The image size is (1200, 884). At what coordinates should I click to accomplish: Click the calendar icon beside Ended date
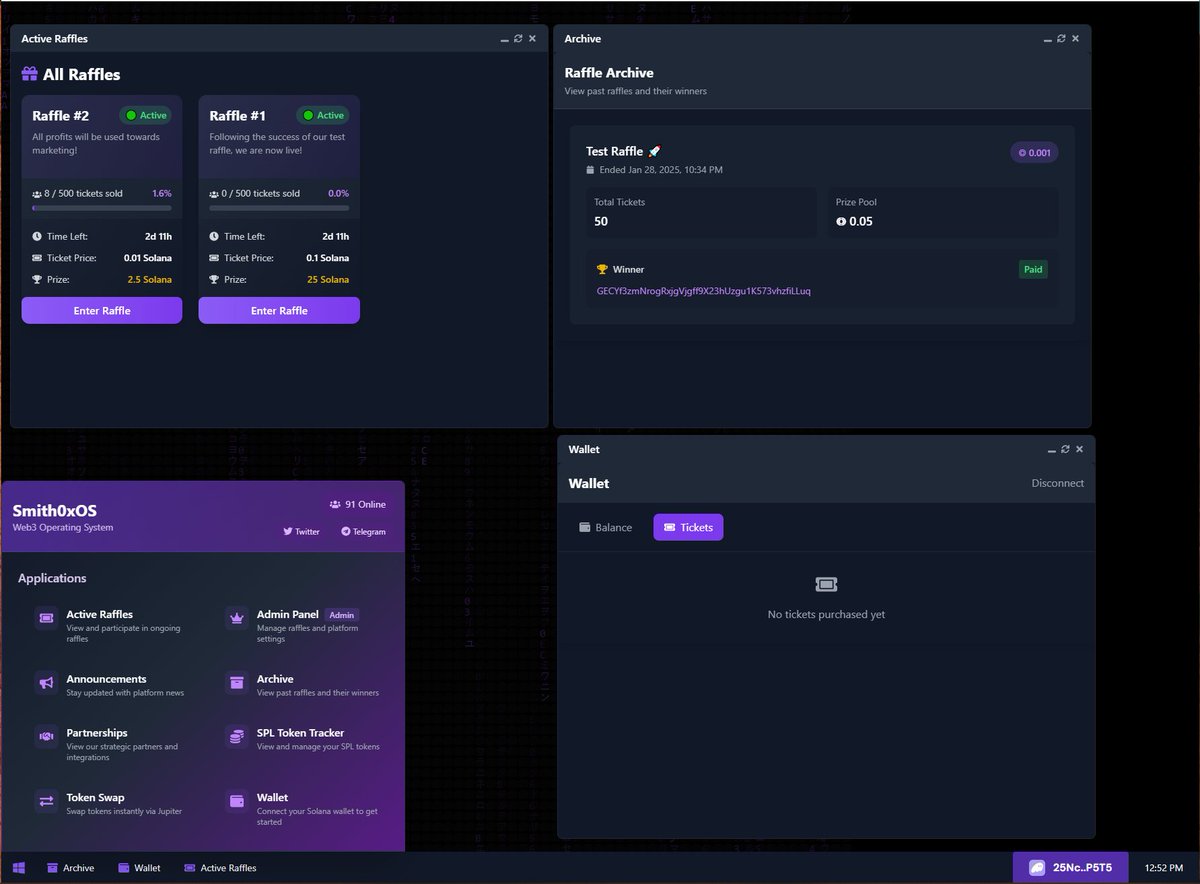point(590,170)
